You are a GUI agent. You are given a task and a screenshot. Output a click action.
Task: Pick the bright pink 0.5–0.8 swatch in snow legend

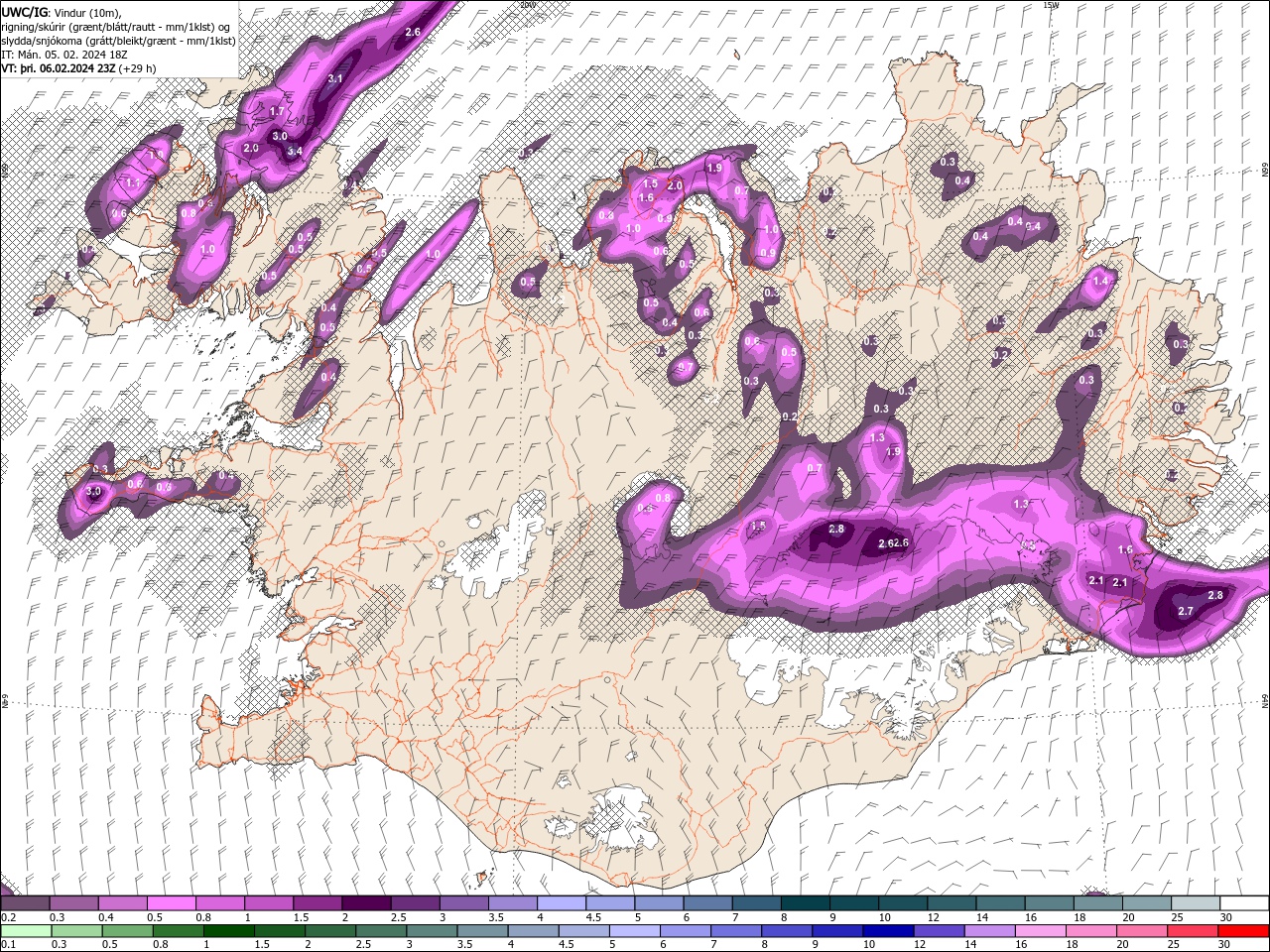click(x=171, y=903)
